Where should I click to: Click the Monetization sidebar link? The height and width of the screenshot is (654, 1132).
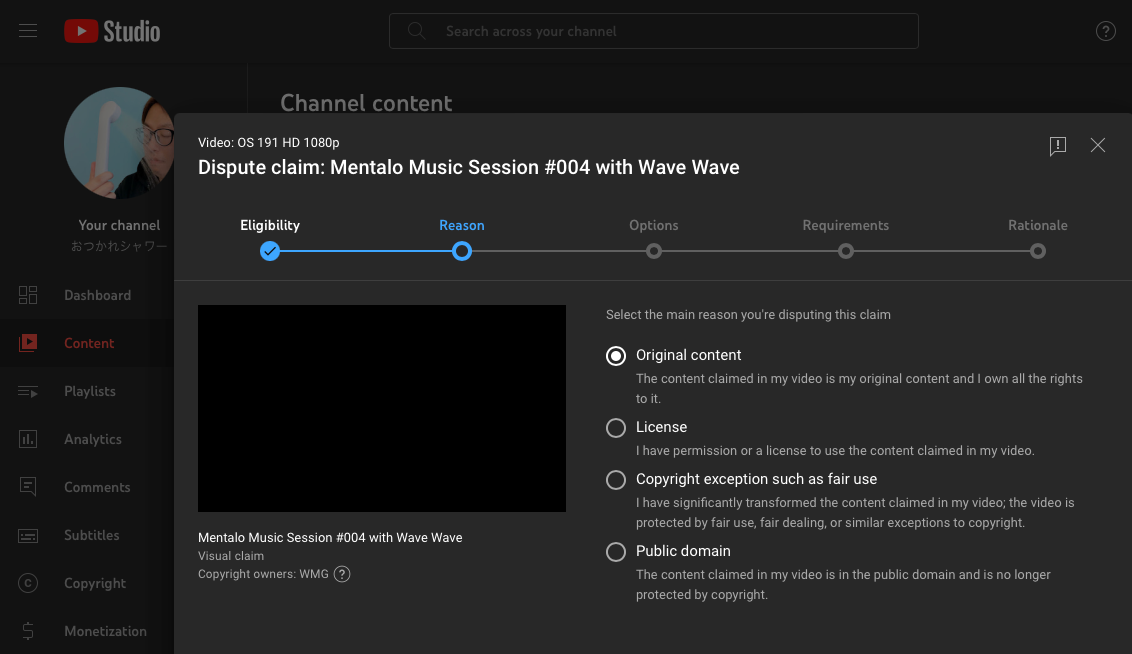(x=105, y=631)
